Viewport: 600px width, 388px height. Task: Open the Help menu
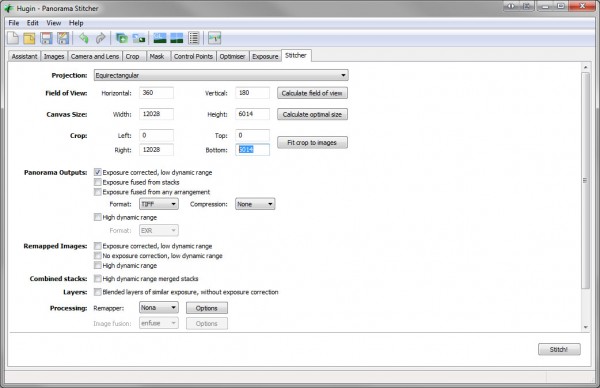[x=76, y=23]
